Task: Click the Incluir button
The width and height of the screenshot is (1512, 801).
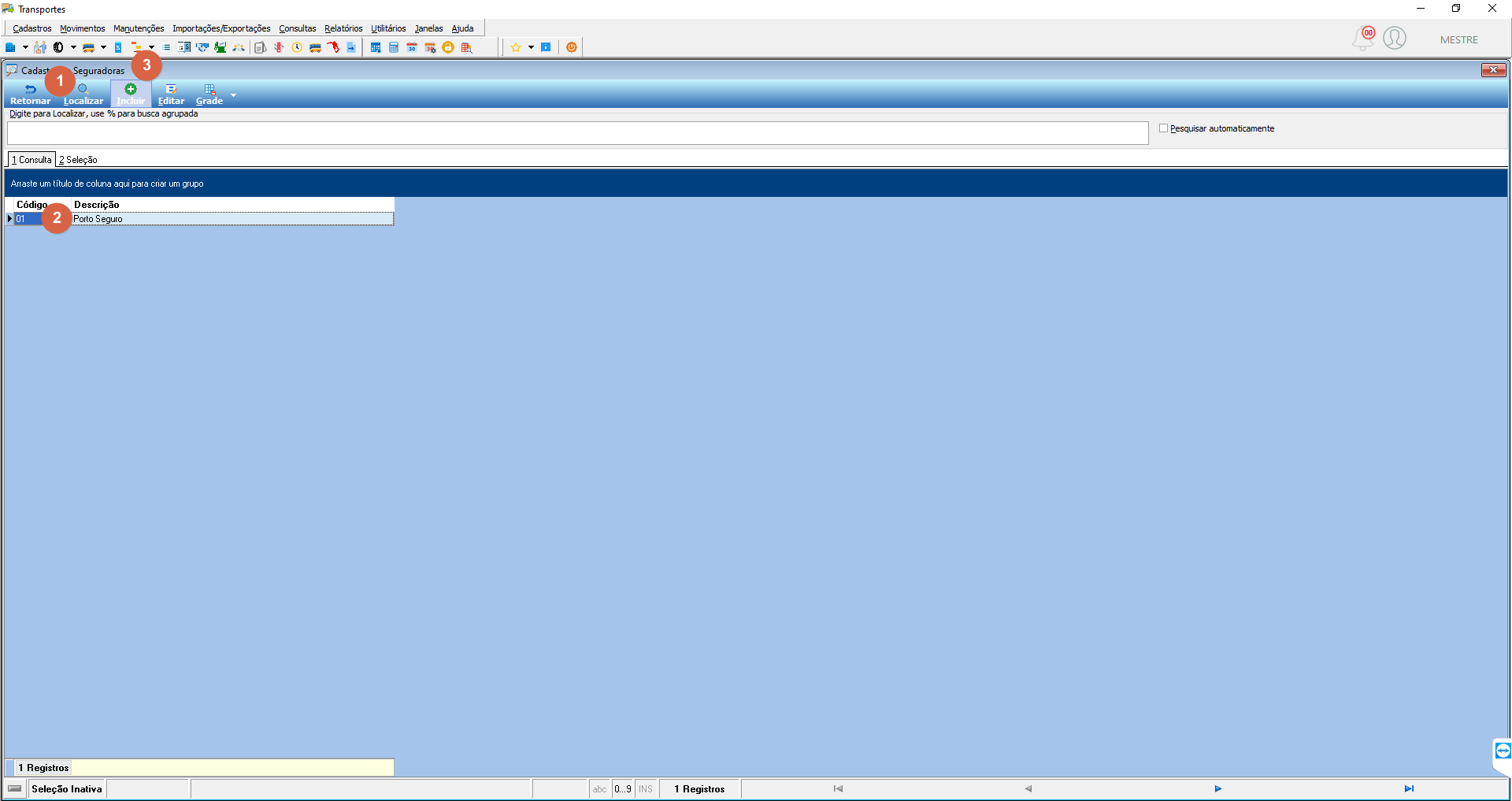Action: [131, 95]
